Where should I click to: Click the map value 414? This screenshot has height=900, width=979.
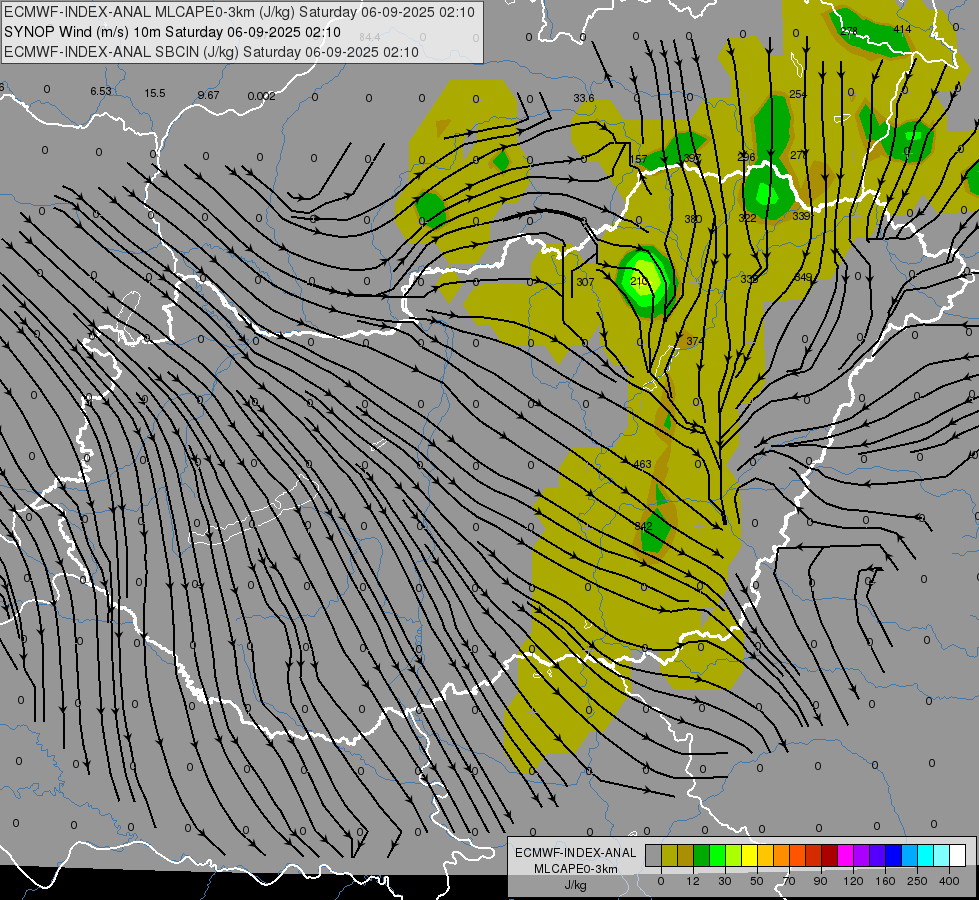point(902,29)
